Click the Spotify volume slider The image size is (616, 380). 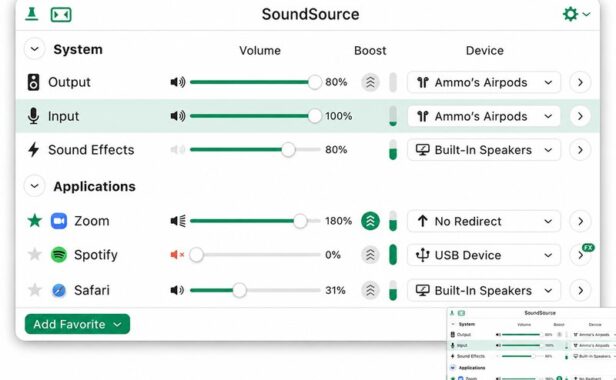coord(255,255)
